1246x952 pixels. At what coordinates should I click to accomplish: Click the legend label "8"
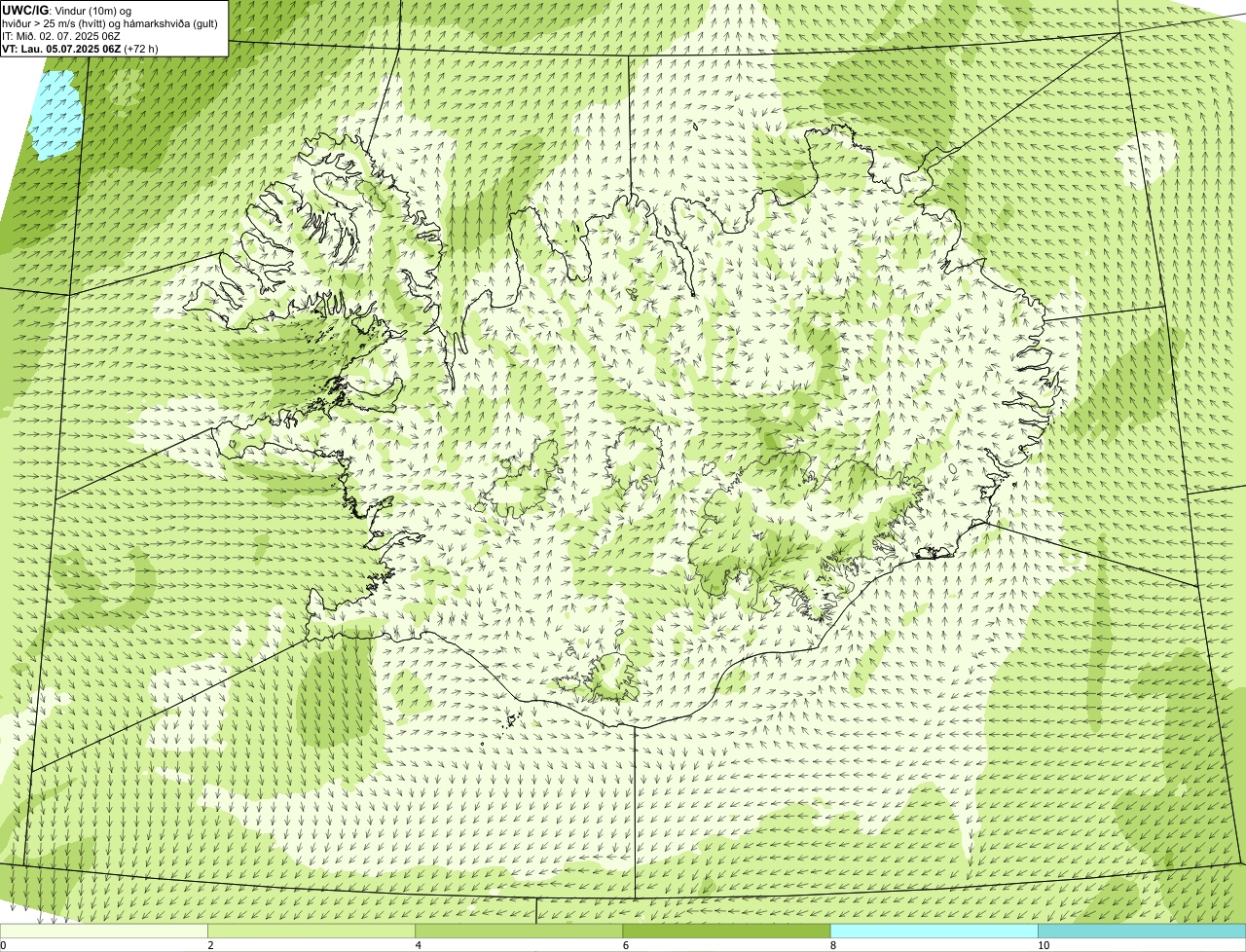(x=832, y=945)
